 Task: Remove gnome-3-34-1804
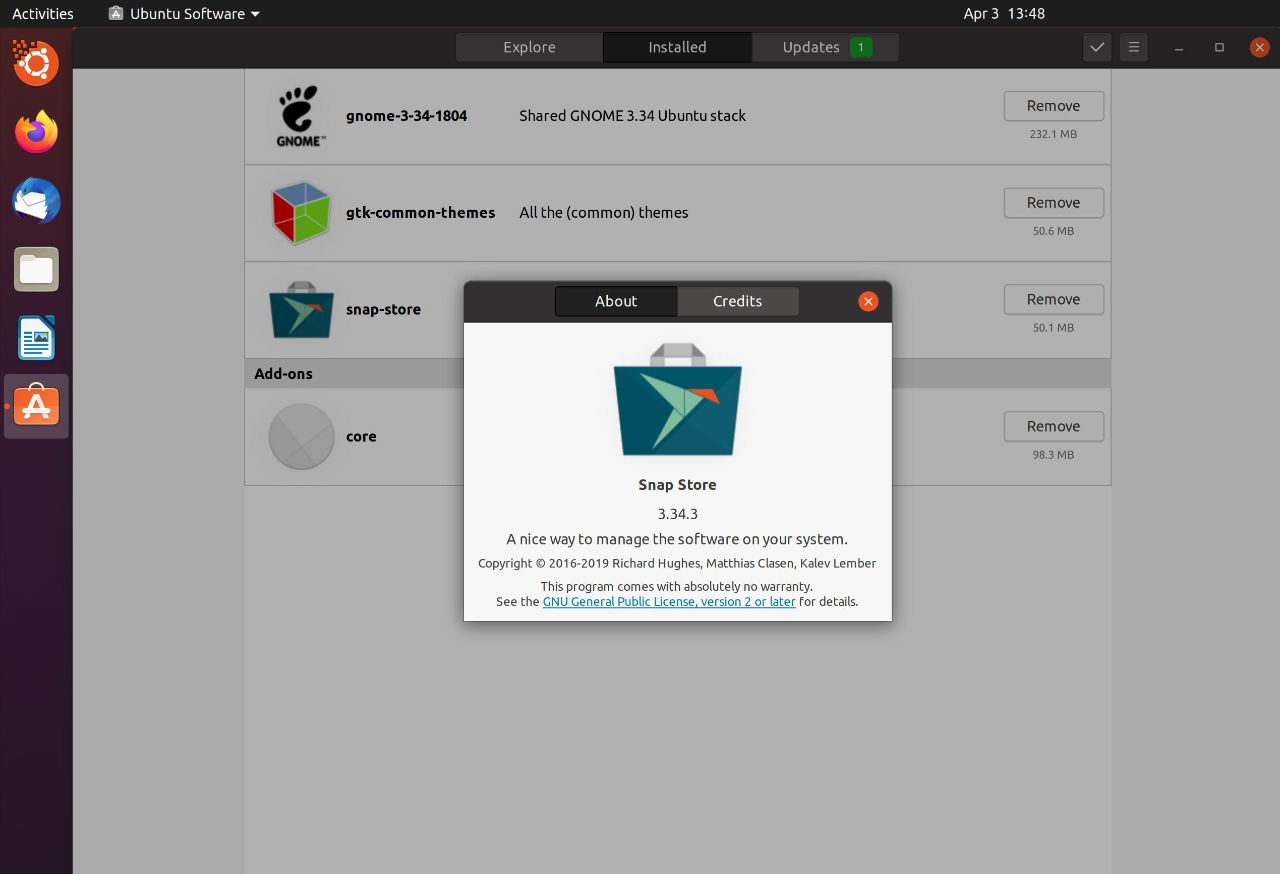point(1053,106)
